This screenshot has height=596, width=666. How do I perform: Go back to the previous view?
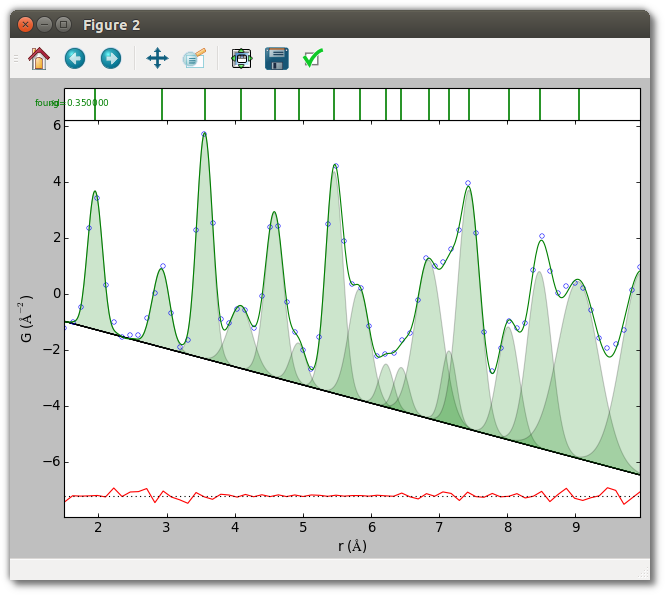click(x=75, y=59)
